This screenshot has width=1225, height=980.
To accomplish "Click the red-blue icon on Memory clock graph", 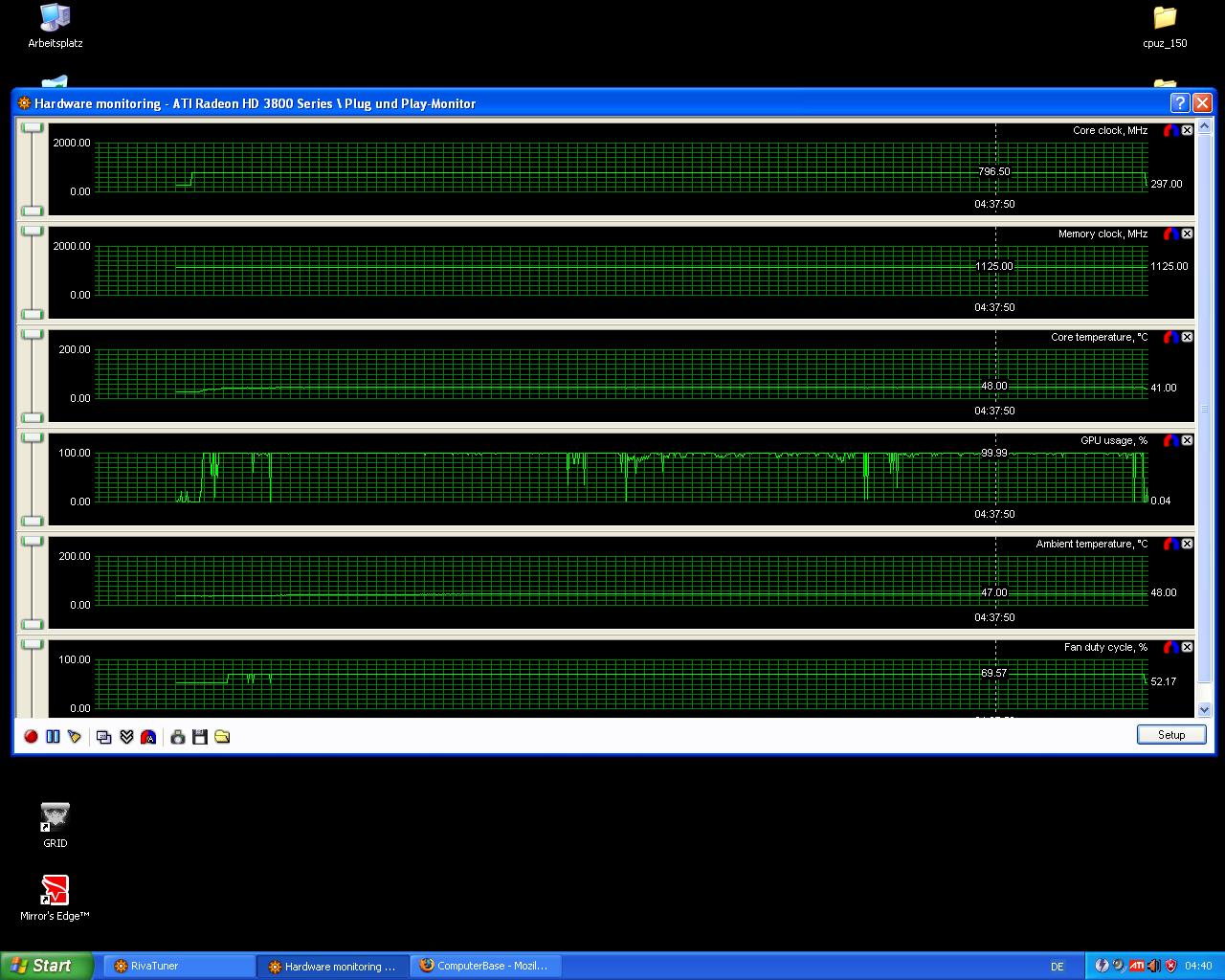I will click(x=1170, y=234).
